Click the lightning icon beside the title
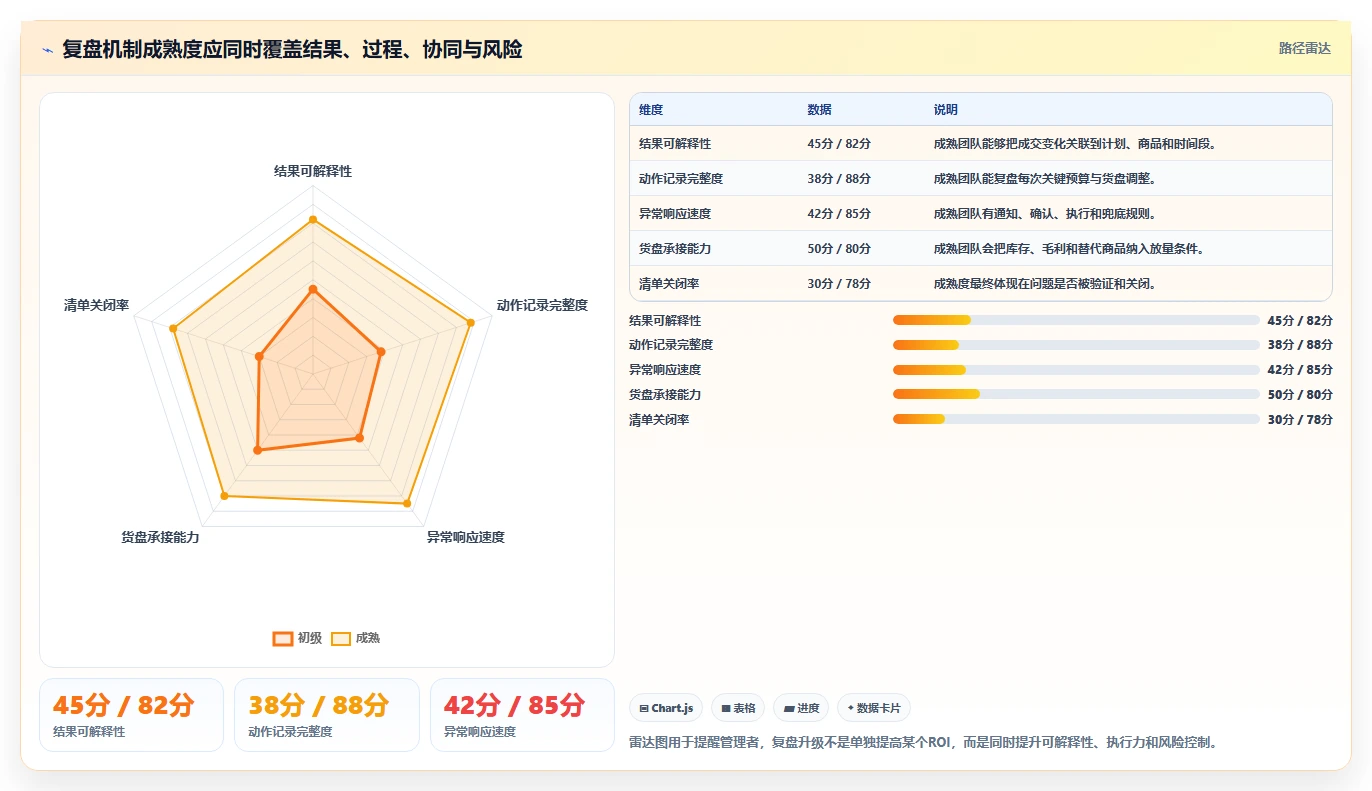 click(47, 49)
